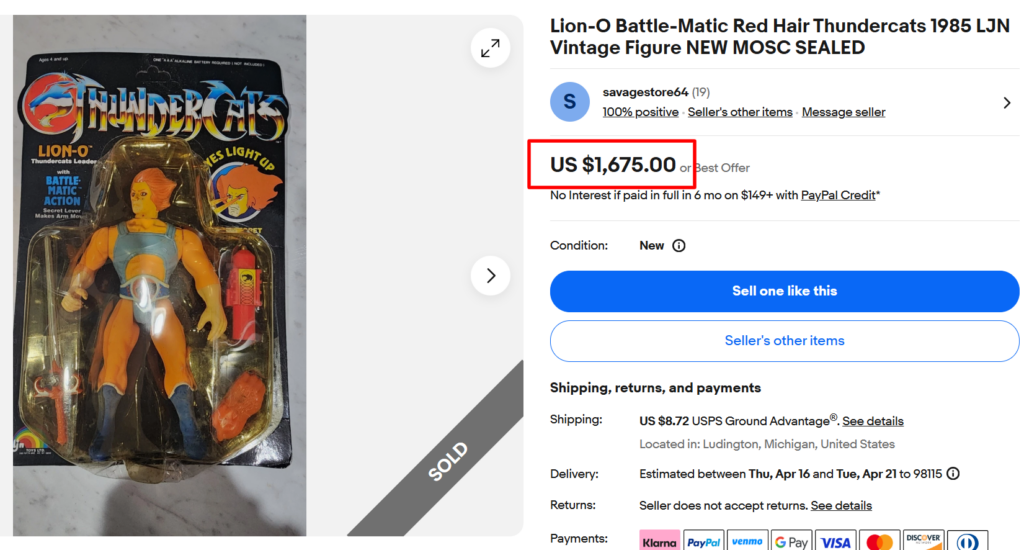Click the Seller's other items outlined button
The height and width of the screenshot is (550, 1024).
point(785,341)
